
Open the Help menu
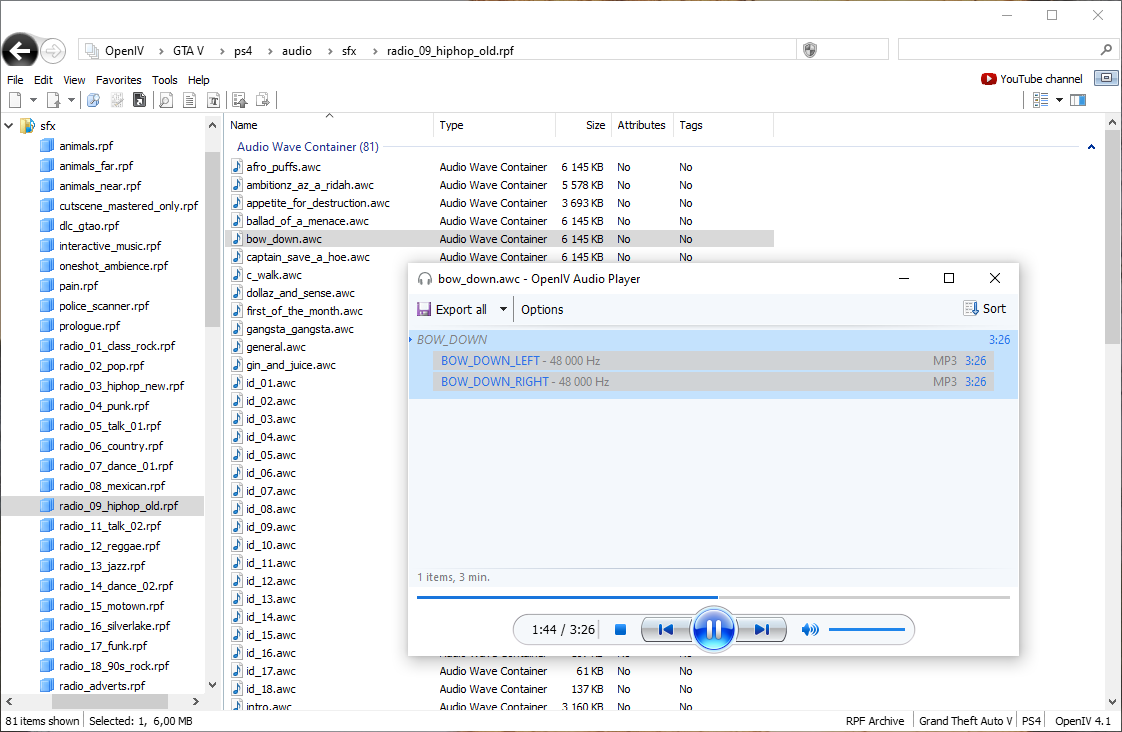(x=199, y=80)
